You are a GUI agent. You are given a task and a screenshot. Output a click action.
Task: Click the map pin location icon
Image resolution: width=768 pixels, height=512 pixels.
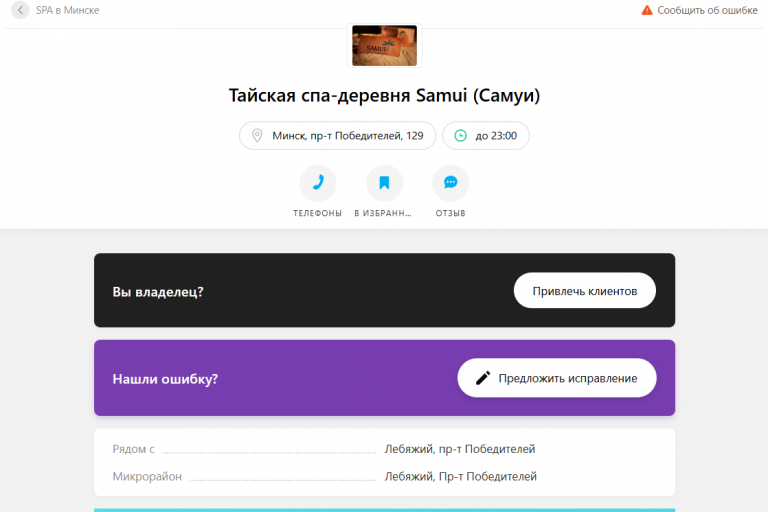[257, 136]
